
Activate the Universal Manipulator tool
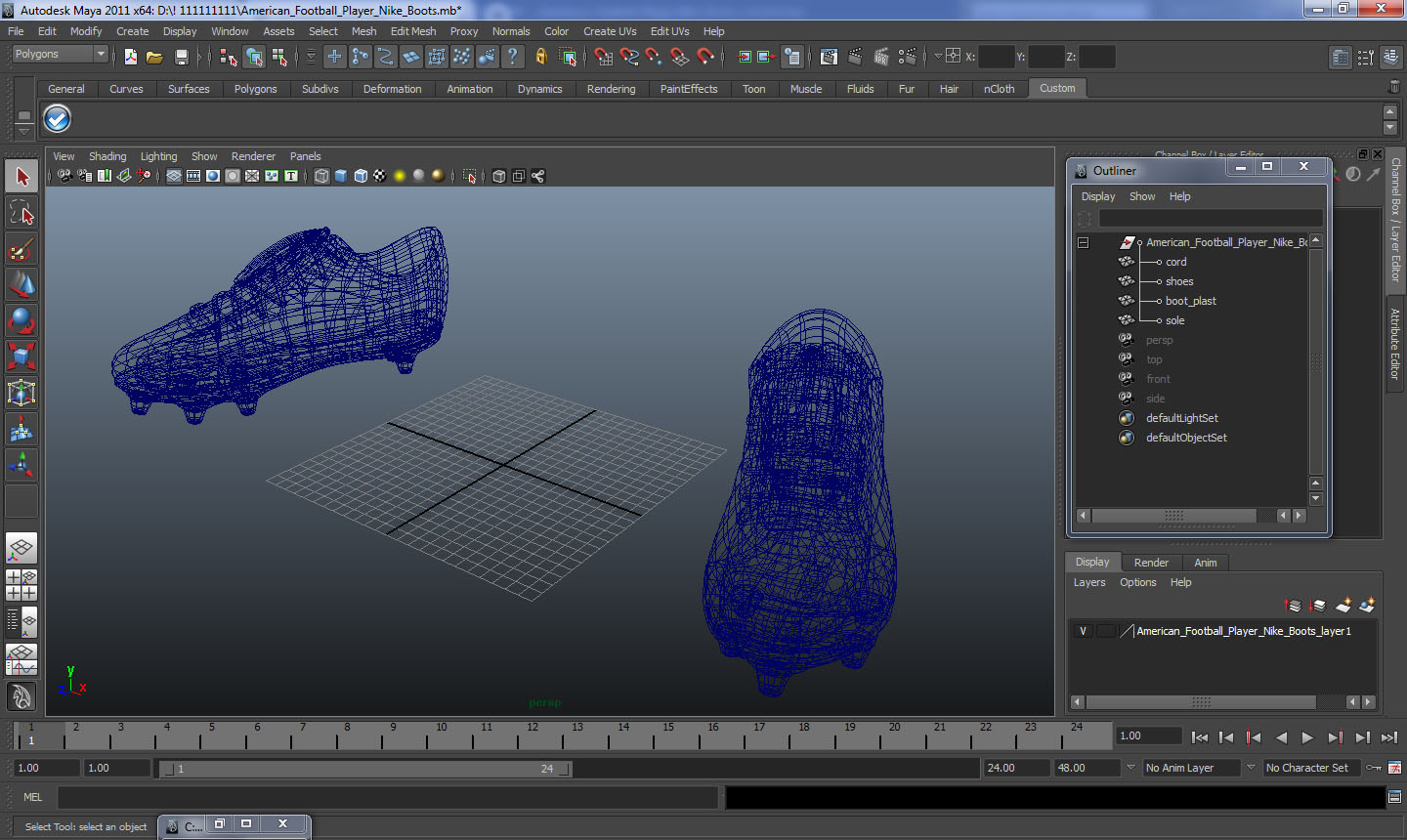coord(21,393)
